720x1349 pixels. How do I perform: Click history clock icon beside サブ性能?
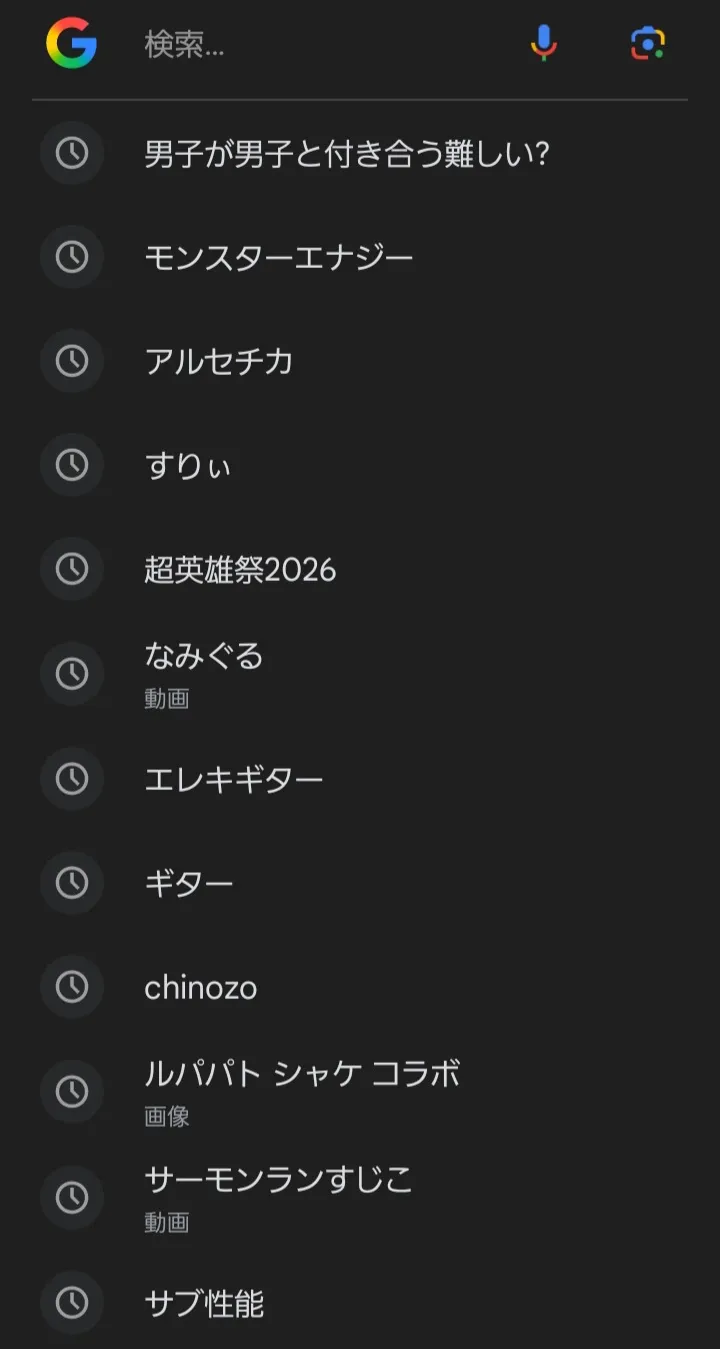[x=72, y=1303]
